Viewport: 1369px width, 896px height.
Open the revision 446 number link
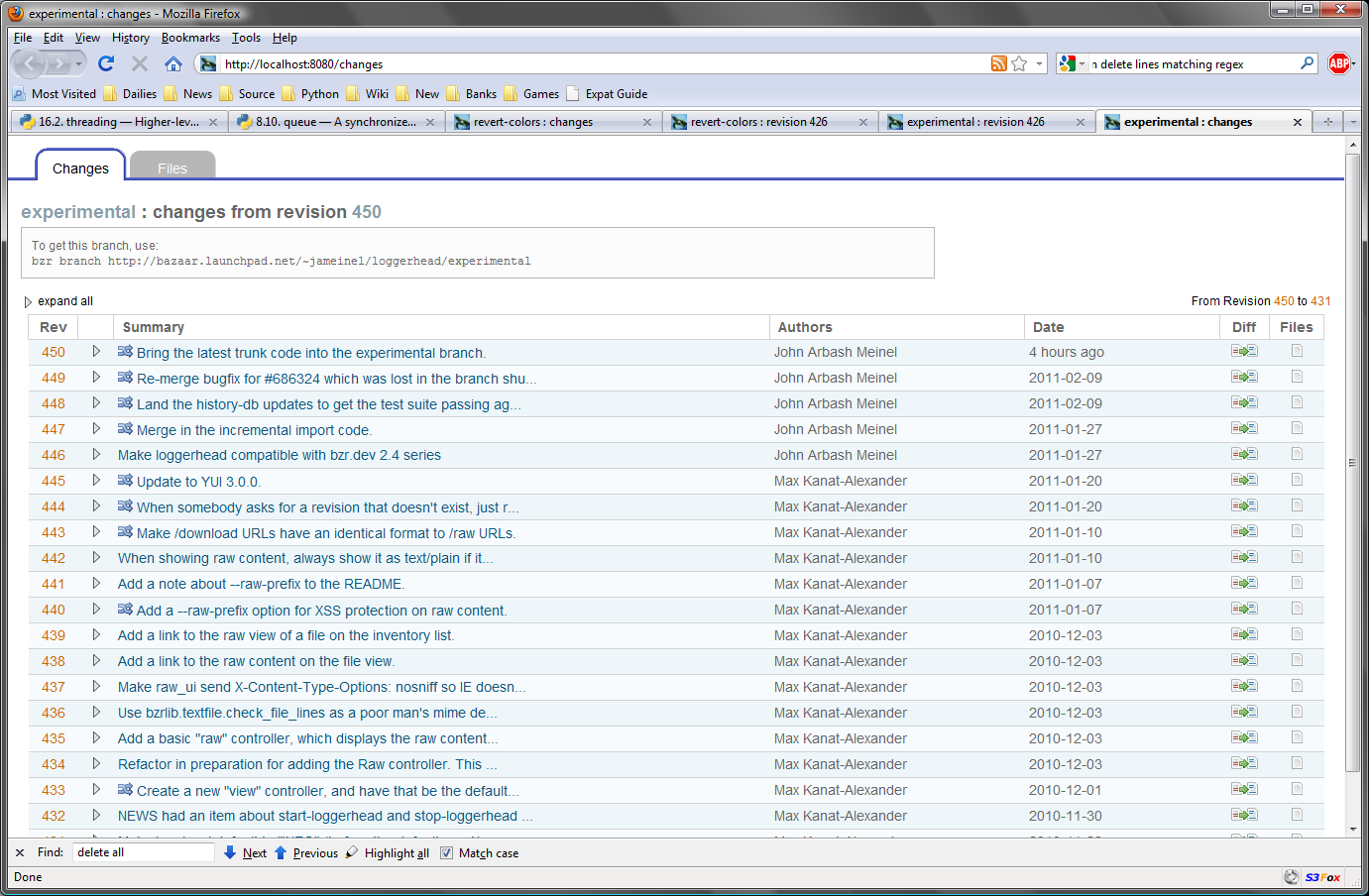tap(54, 455)
